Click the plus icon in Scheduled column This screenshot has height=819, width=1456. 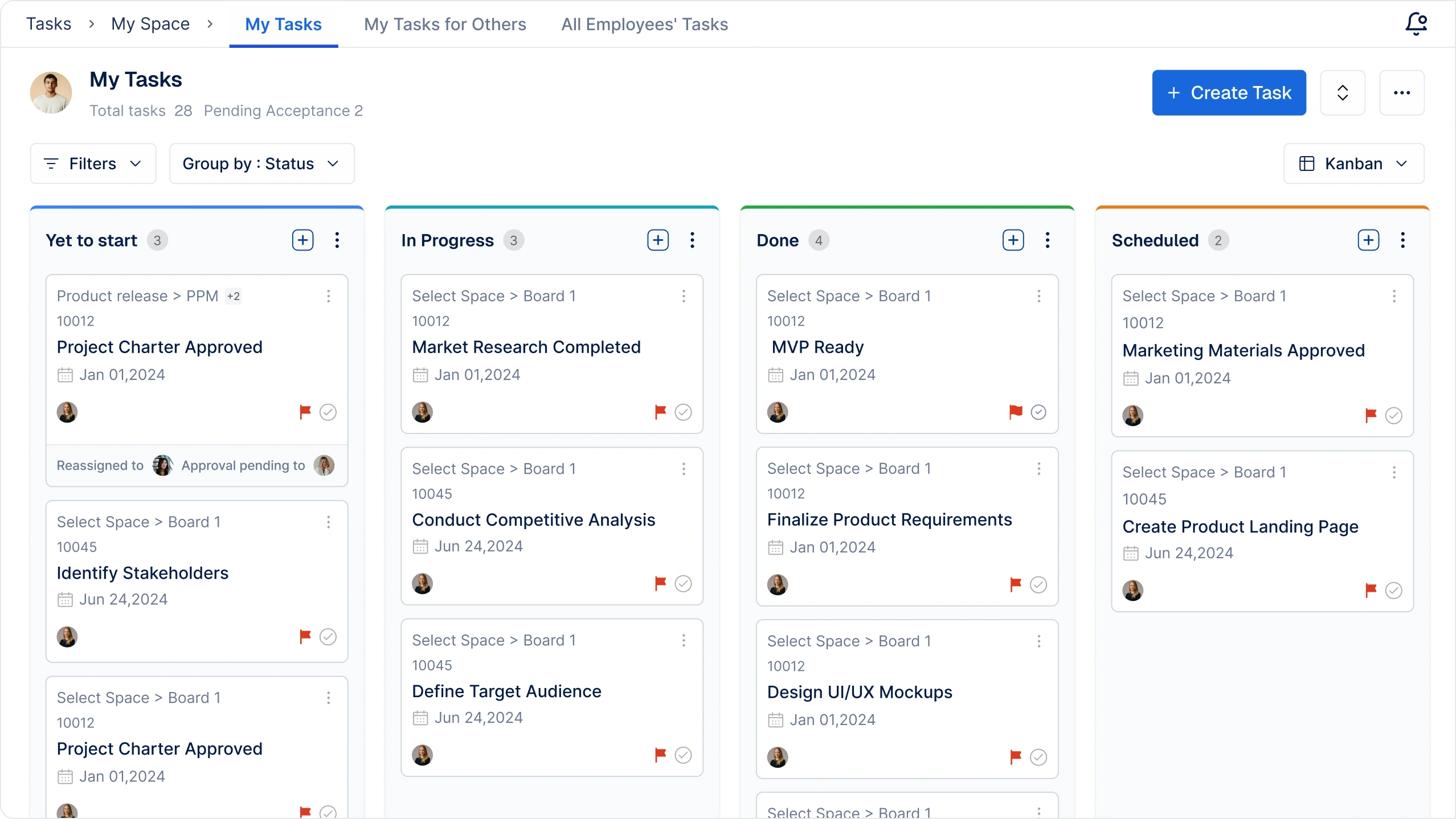[x=1368, y=240]
